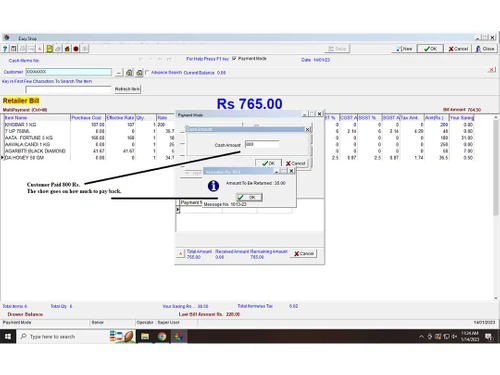Viewport: 500px width, 375px height.
Task: Click the Retailer Bill label
Action: pyautogui.click(x=21, y=101)
